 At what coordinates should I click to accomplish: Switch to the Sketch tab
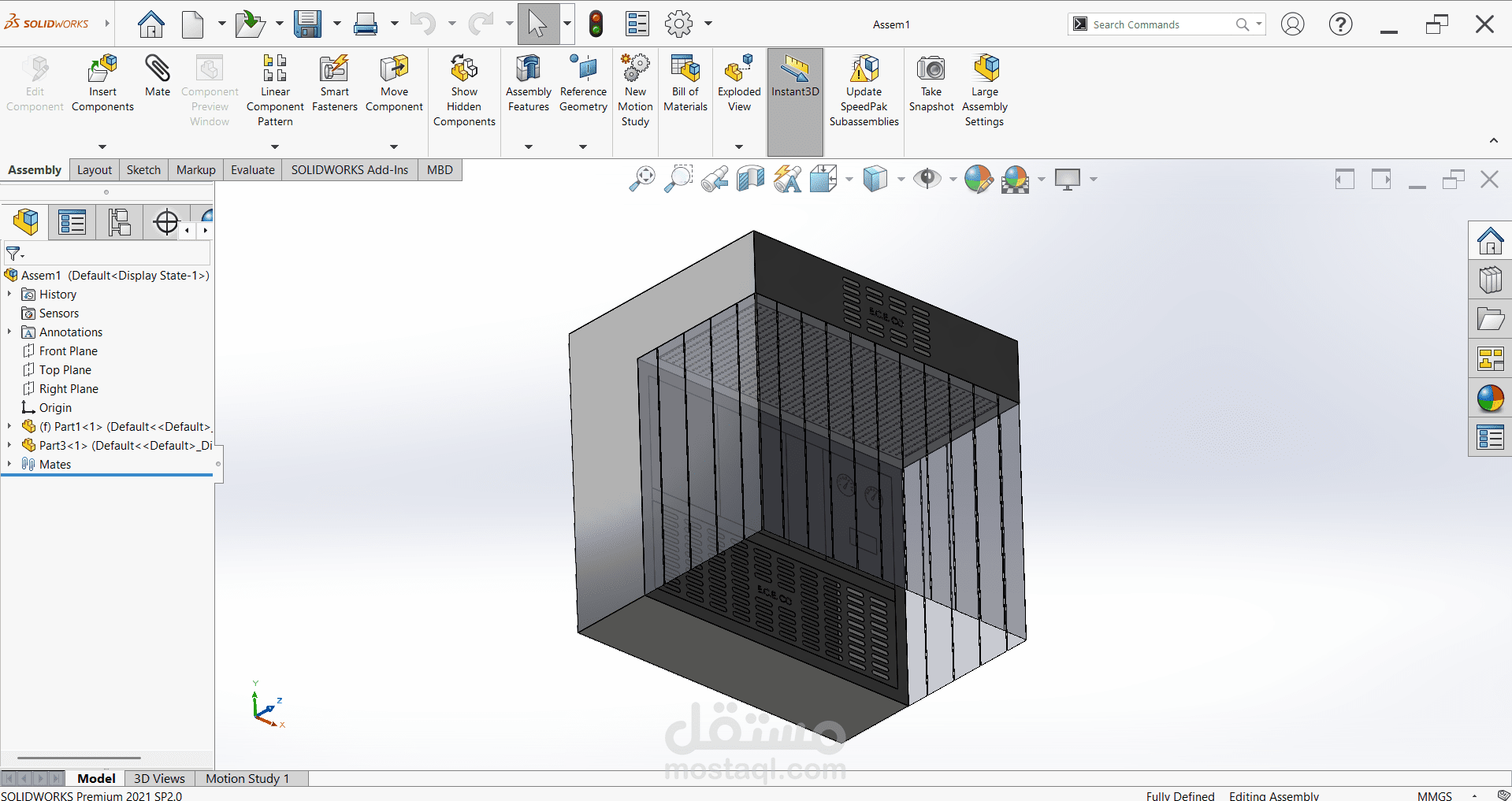(143, 169)
